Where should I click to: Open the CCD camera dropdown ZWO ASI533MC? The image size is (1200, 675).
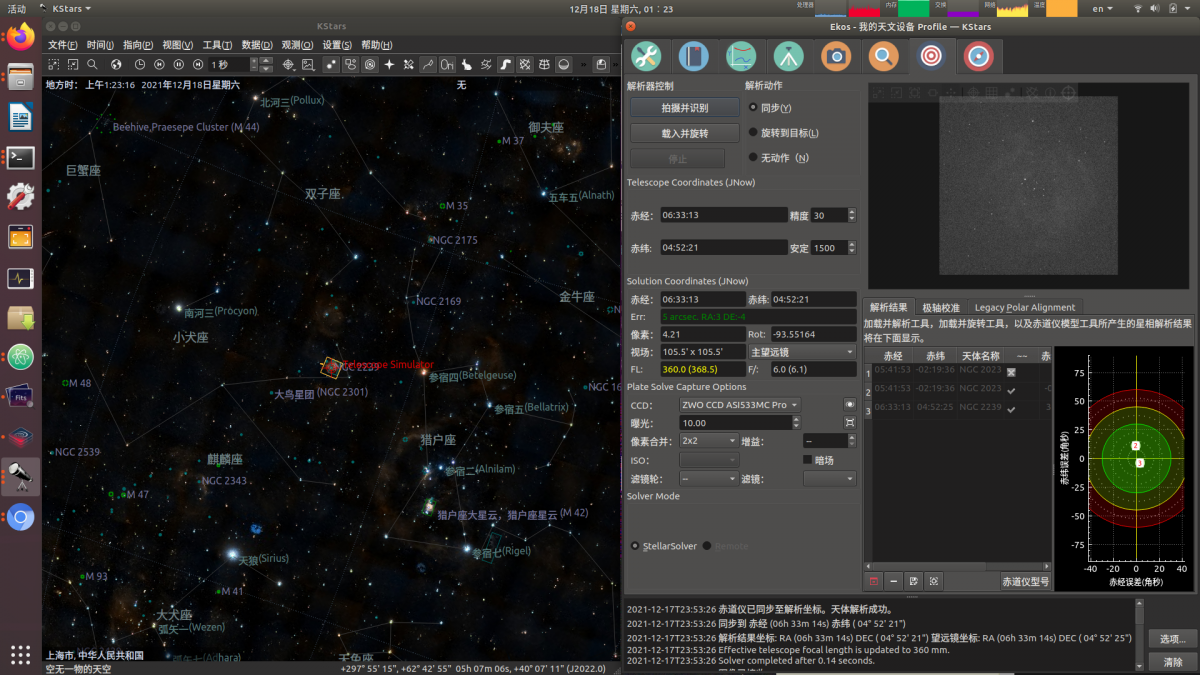click(739, 405)
